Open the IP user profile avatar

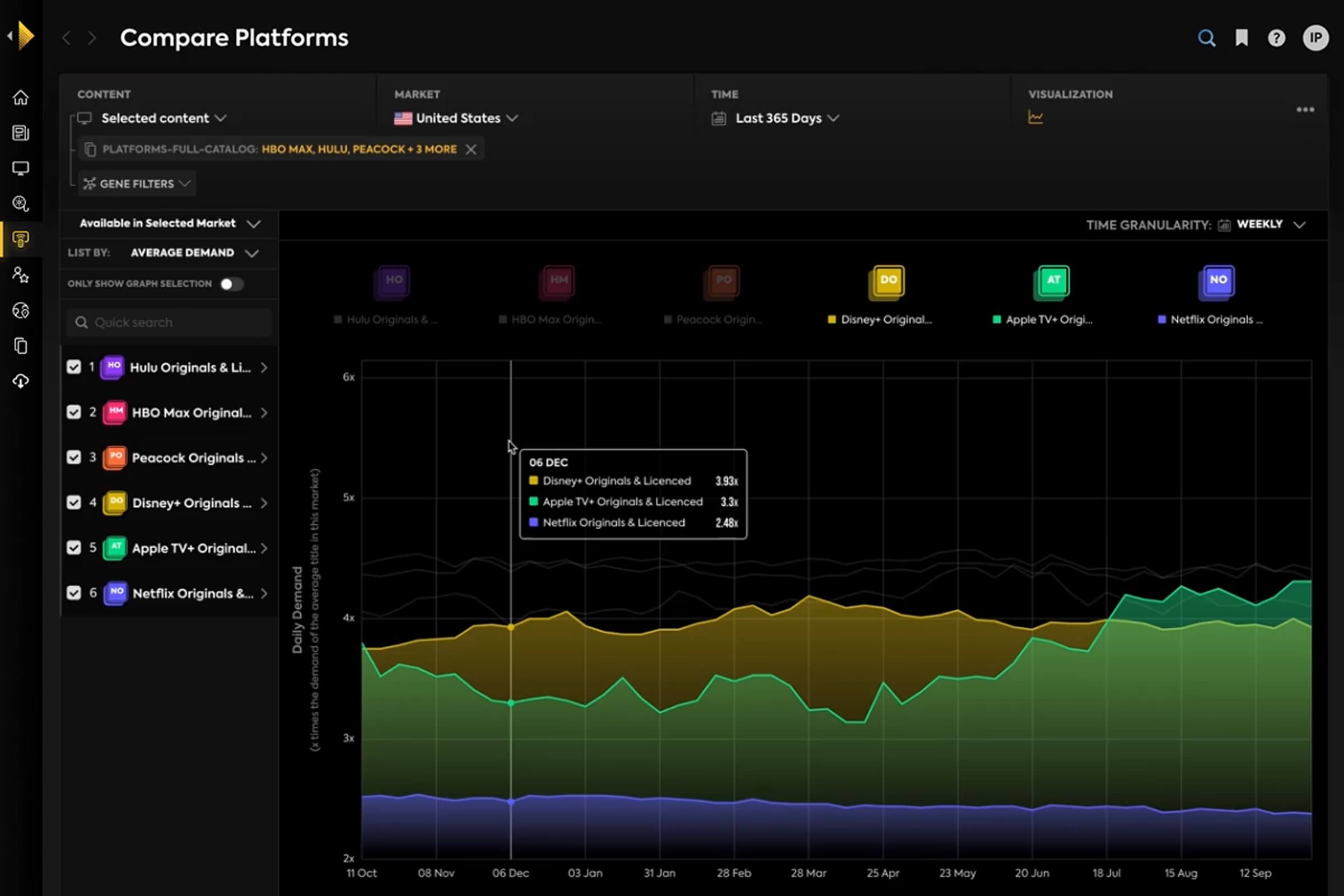coord(1315,38)
